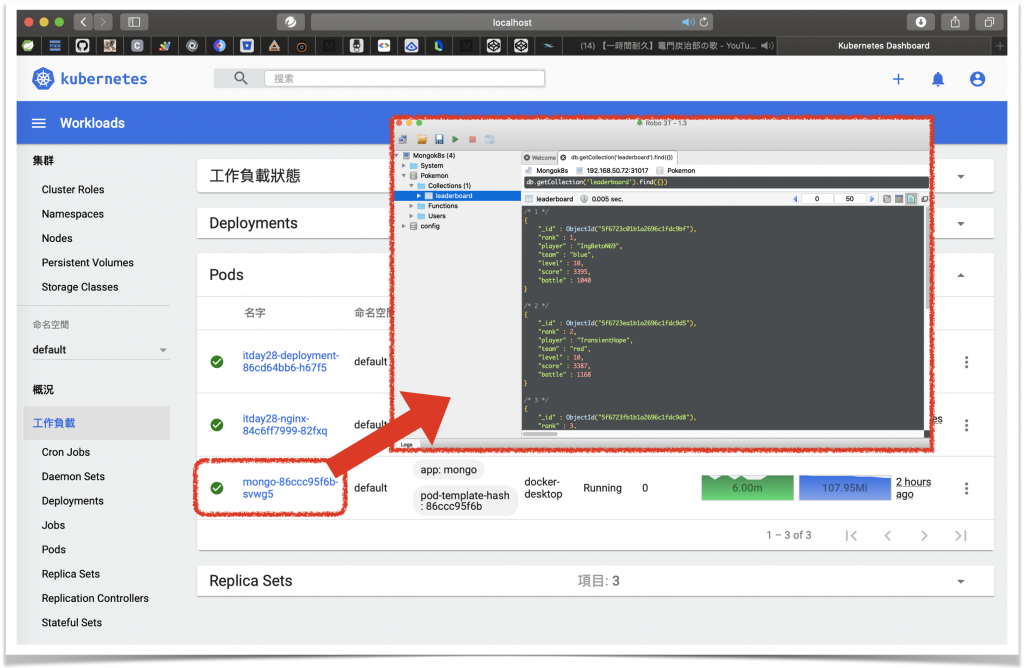Switch to the Welcome tab in Robo 3T
Screen dimensions: 1024x668
click(x=540, y=157)
